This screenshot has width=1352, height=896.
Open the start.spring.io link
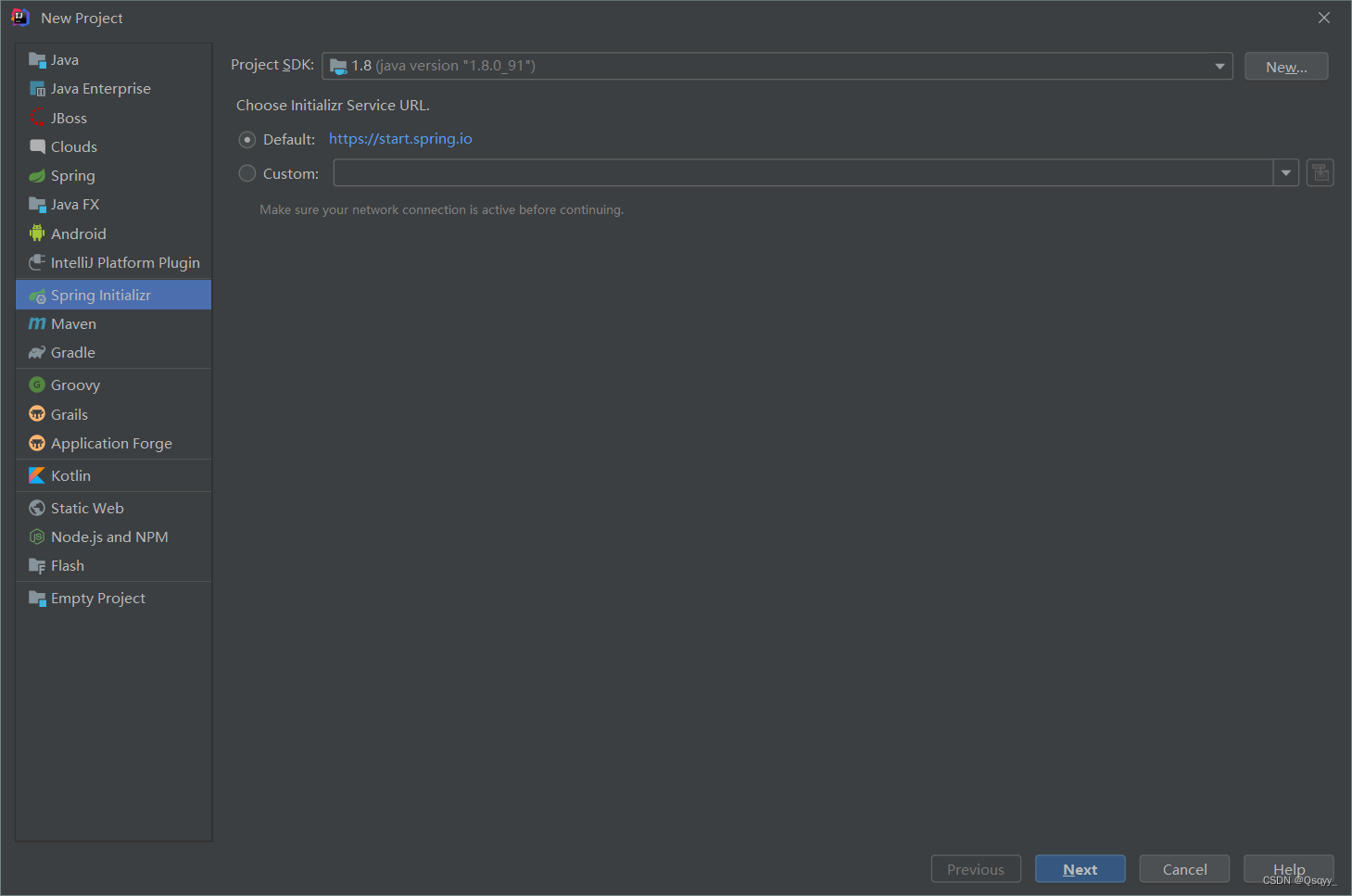400,138
